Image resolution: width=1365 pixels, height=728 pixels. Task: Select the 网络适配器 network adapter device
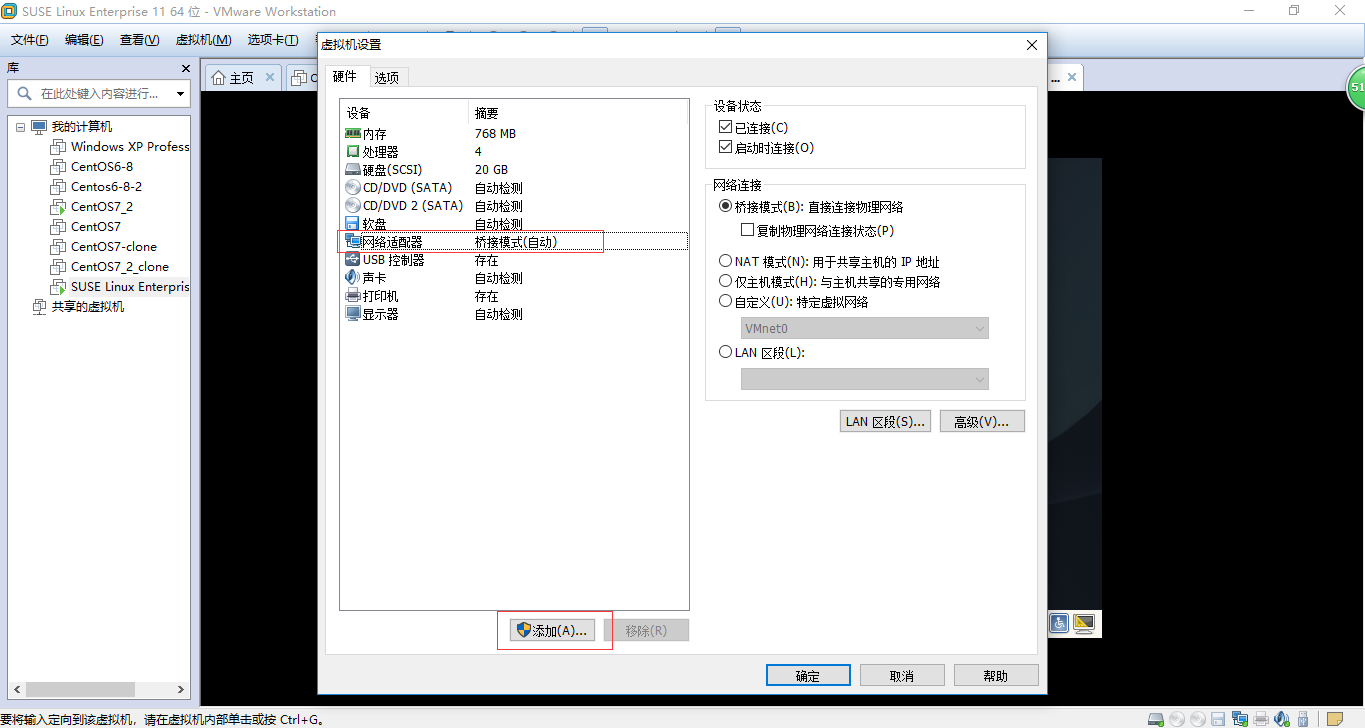pyautogui.click(x=514, y=241)
